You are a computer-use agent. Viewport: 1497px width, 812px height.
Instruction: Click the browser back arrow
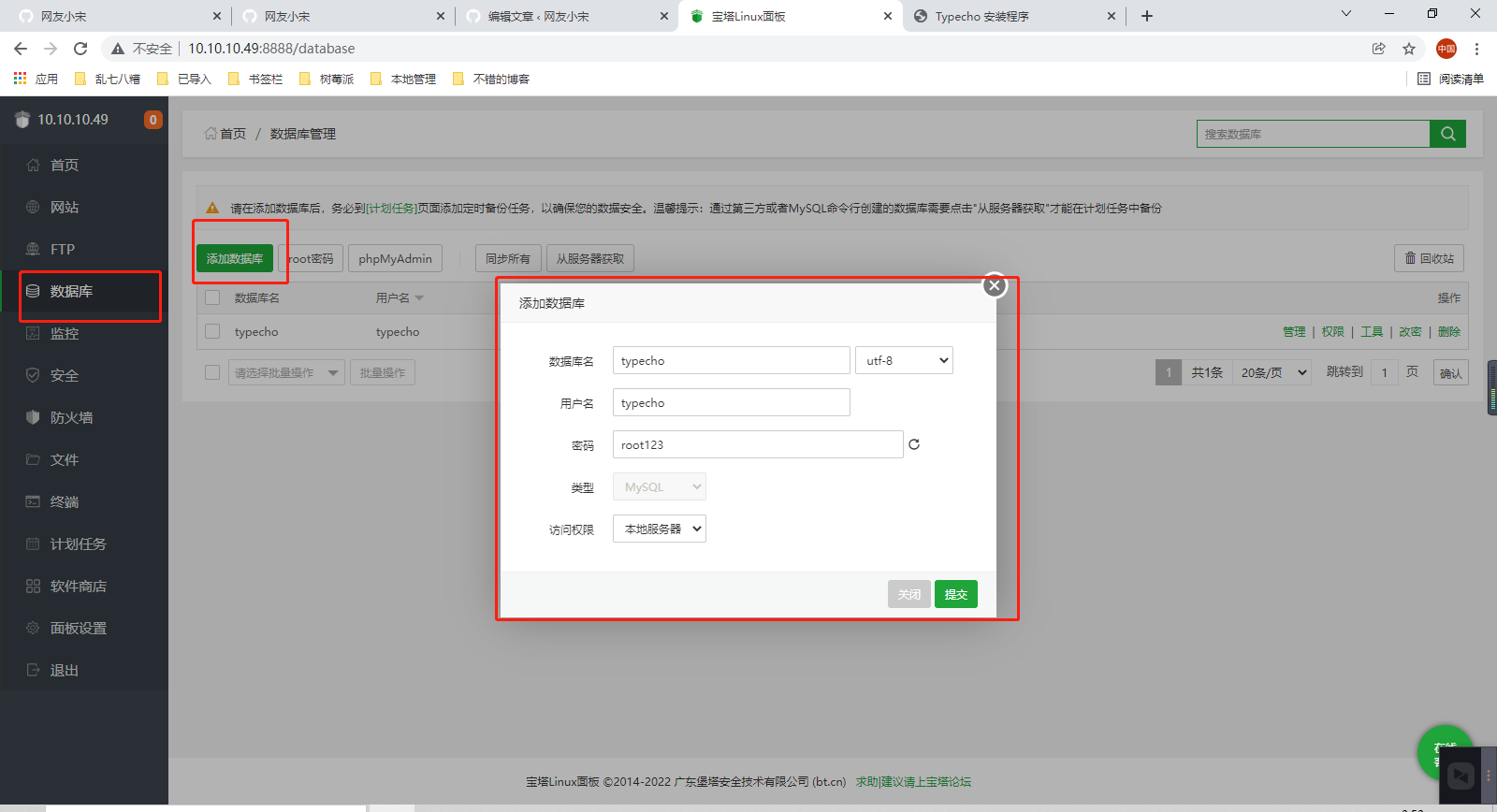[x=21, y=49]
